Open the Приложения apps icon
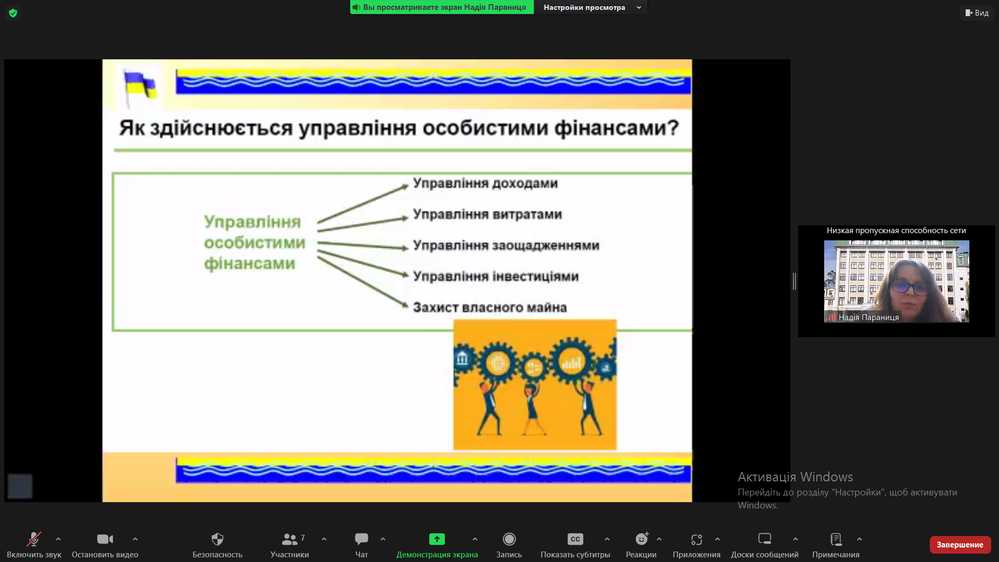Image resolution: width=999 pixels, height=562 pixels. 696,540
